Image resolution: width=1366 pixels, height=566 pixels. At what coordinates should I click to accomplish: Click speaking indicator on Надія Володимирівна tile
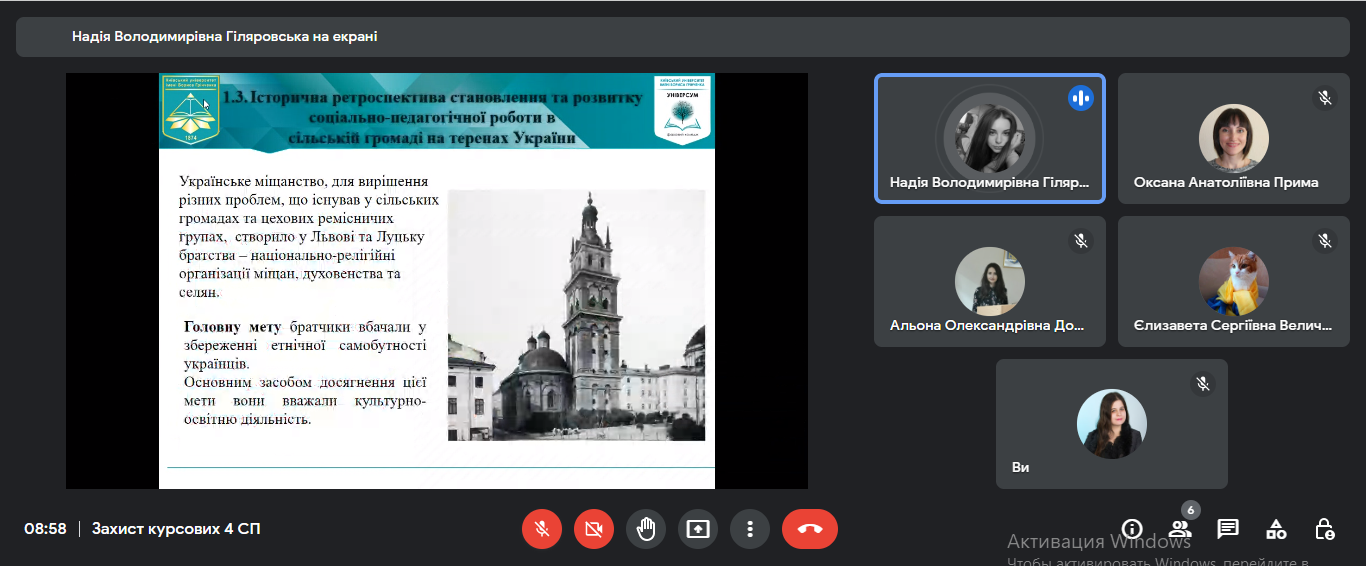coord(1080,98)
